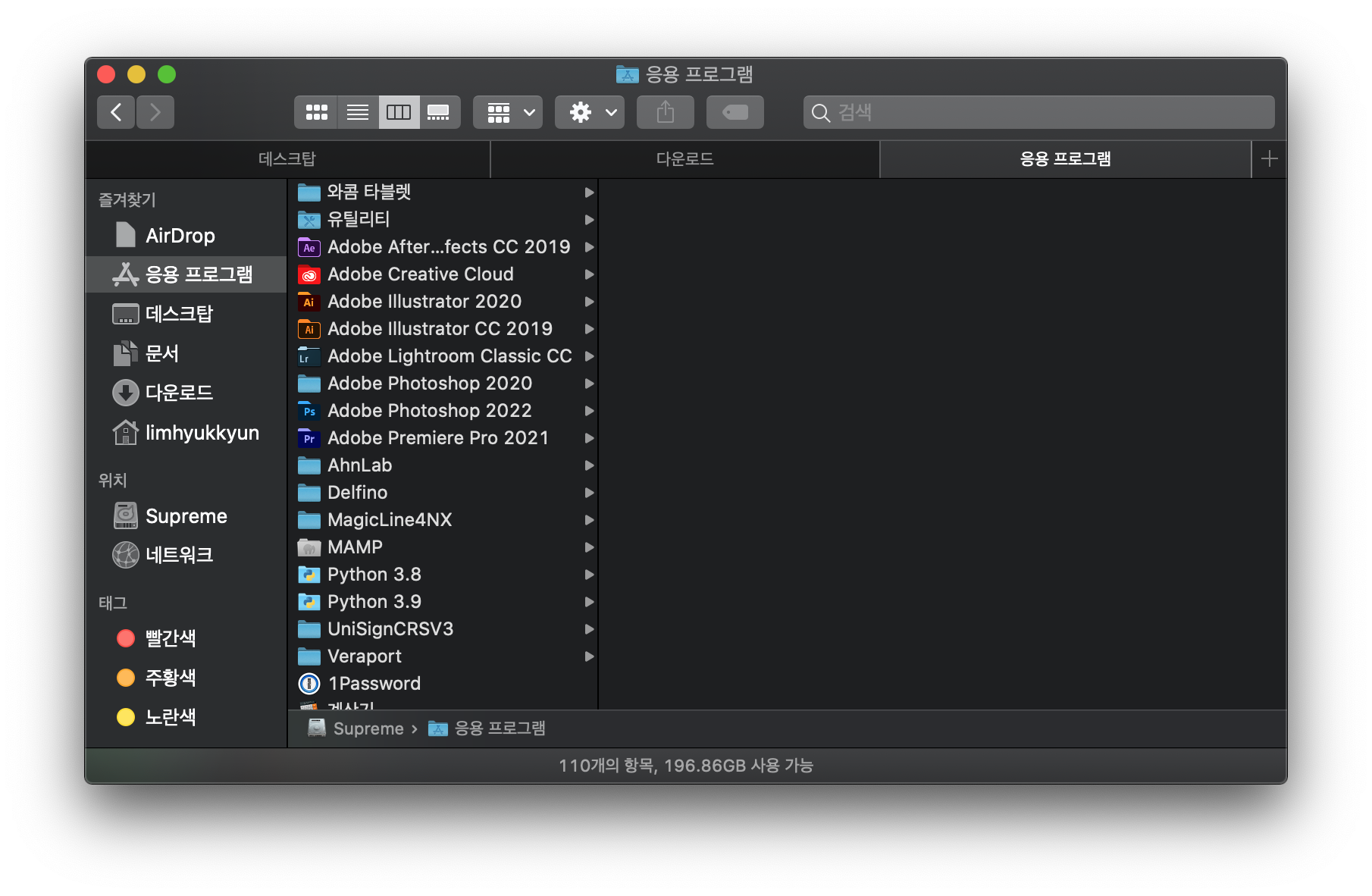Viewport: 1372px width, 896px height.
Task: Select the MagicLine4NX folder name
Action: (x=390, y=520)
